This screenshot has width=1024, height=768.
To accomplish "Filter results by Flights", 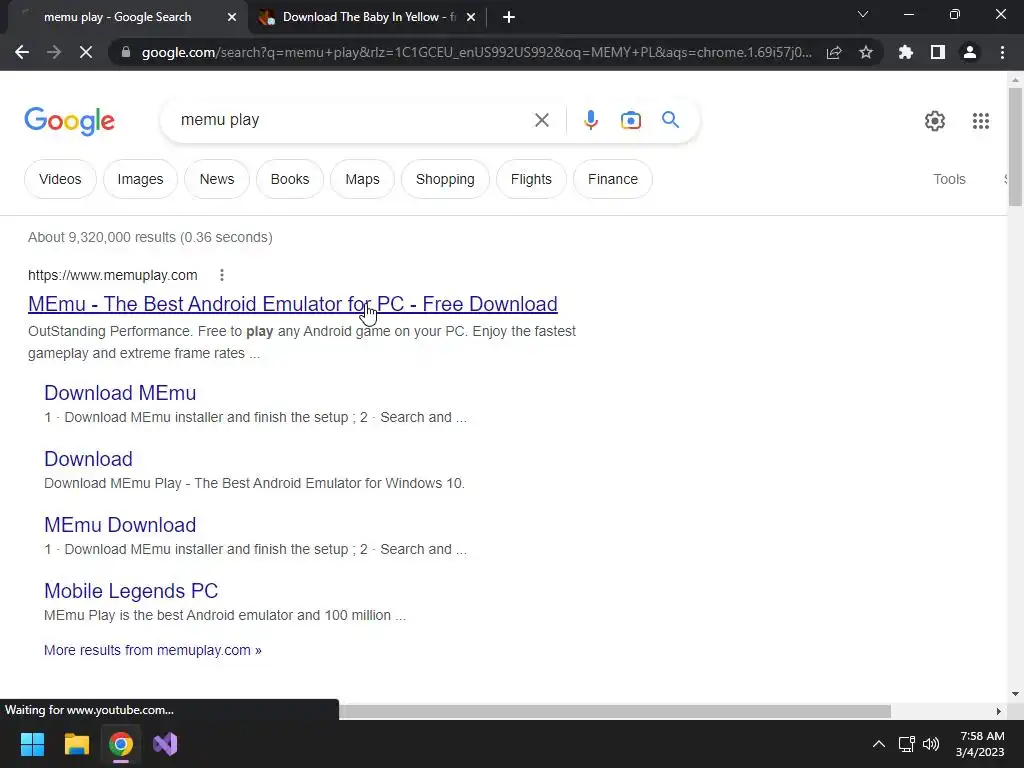I will coord(531,179).
